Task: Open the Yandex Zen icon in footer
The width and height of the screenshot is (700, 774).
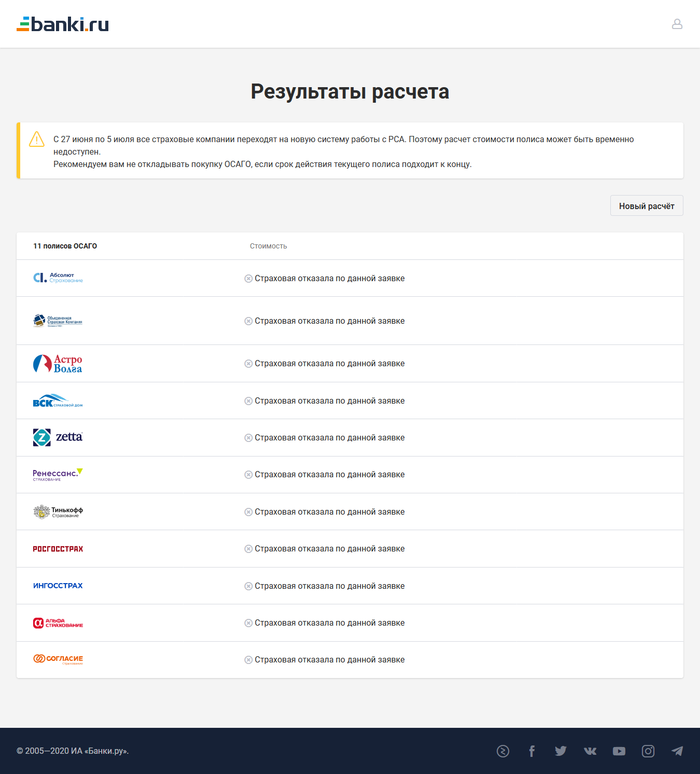Action: tap(503, 751)
